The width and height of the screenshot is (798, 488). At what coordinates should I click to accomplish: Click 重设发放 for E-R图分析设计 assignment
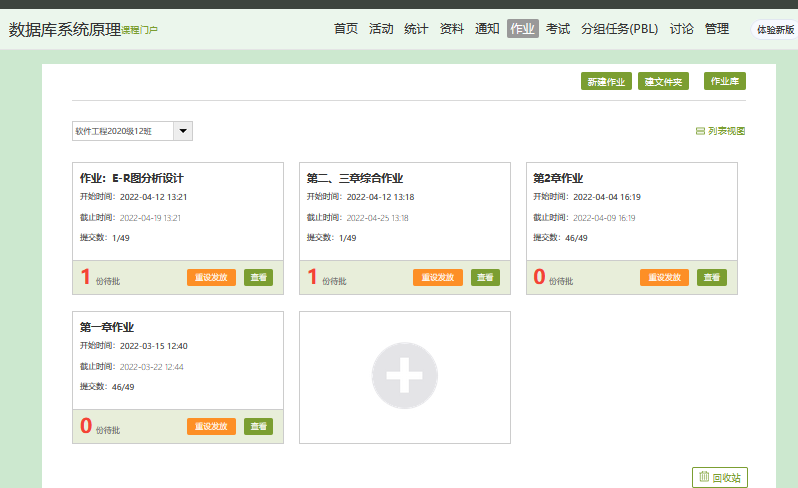[211, 277]
